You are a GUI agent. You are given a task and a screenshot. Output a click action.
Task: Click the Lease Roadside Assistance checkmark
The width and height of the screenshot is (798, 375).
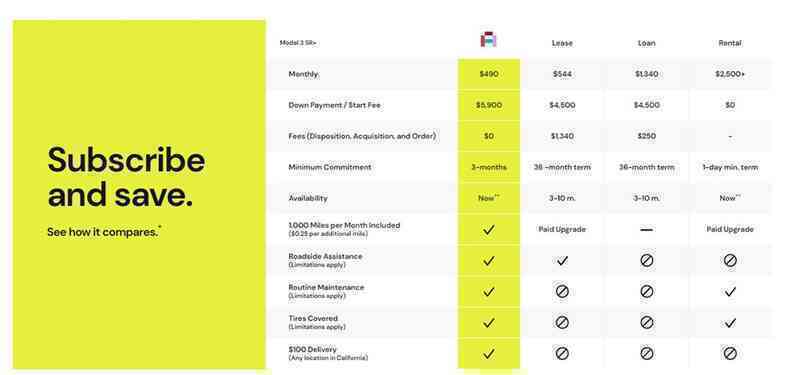coord(562,261)
